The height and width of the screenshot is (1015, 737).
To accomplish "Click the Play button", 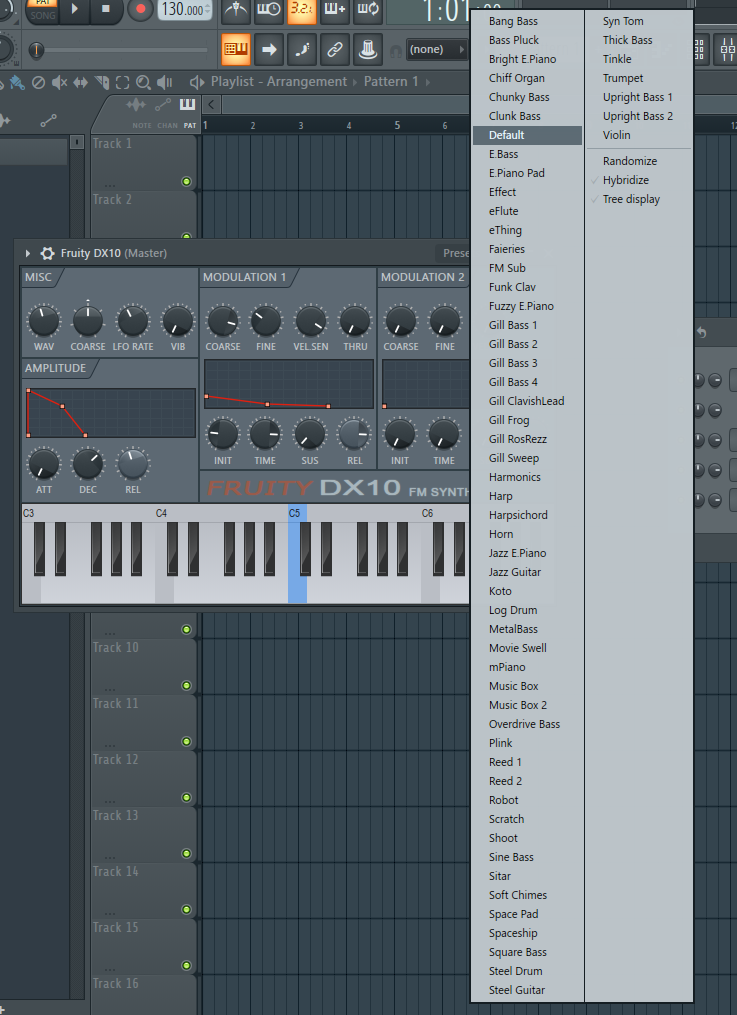I will (74, 9).
